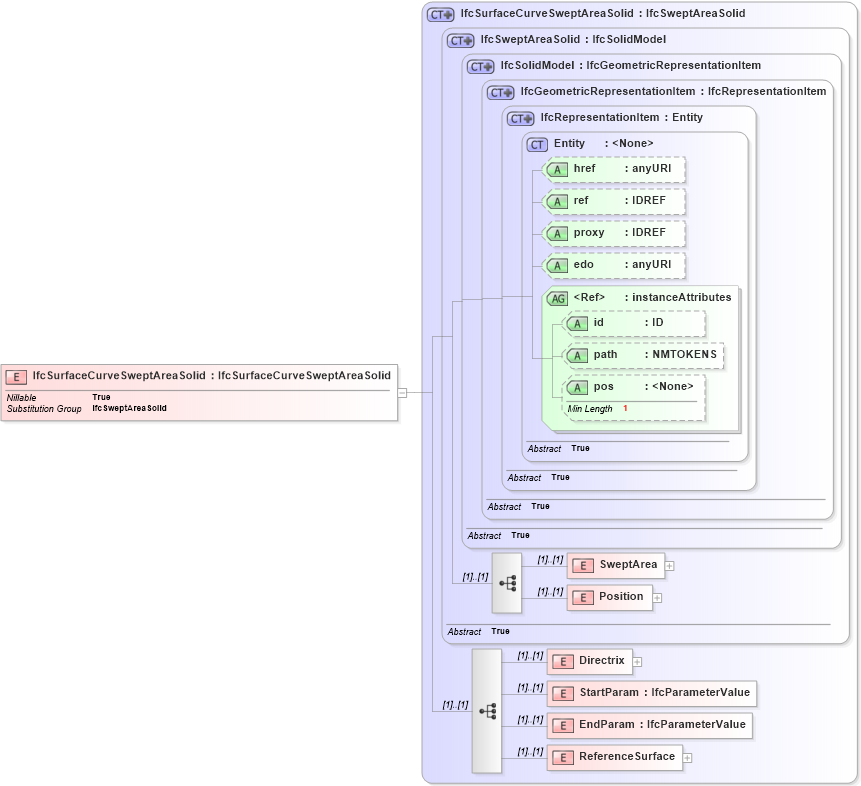
Task: Click the CT icon beside IfcRepresentationItem
Action: point(518,117)
